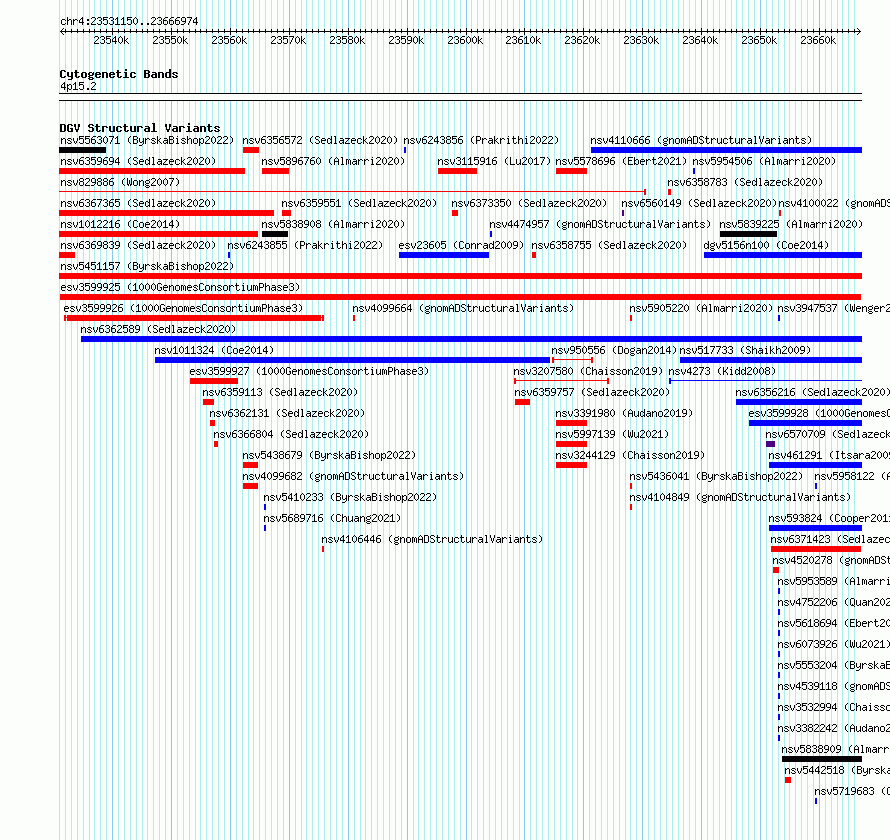Click nsv3207580 (Chaisson2019) label
Viewport: 890px width, 840px height.
click(x=588, y=371)
